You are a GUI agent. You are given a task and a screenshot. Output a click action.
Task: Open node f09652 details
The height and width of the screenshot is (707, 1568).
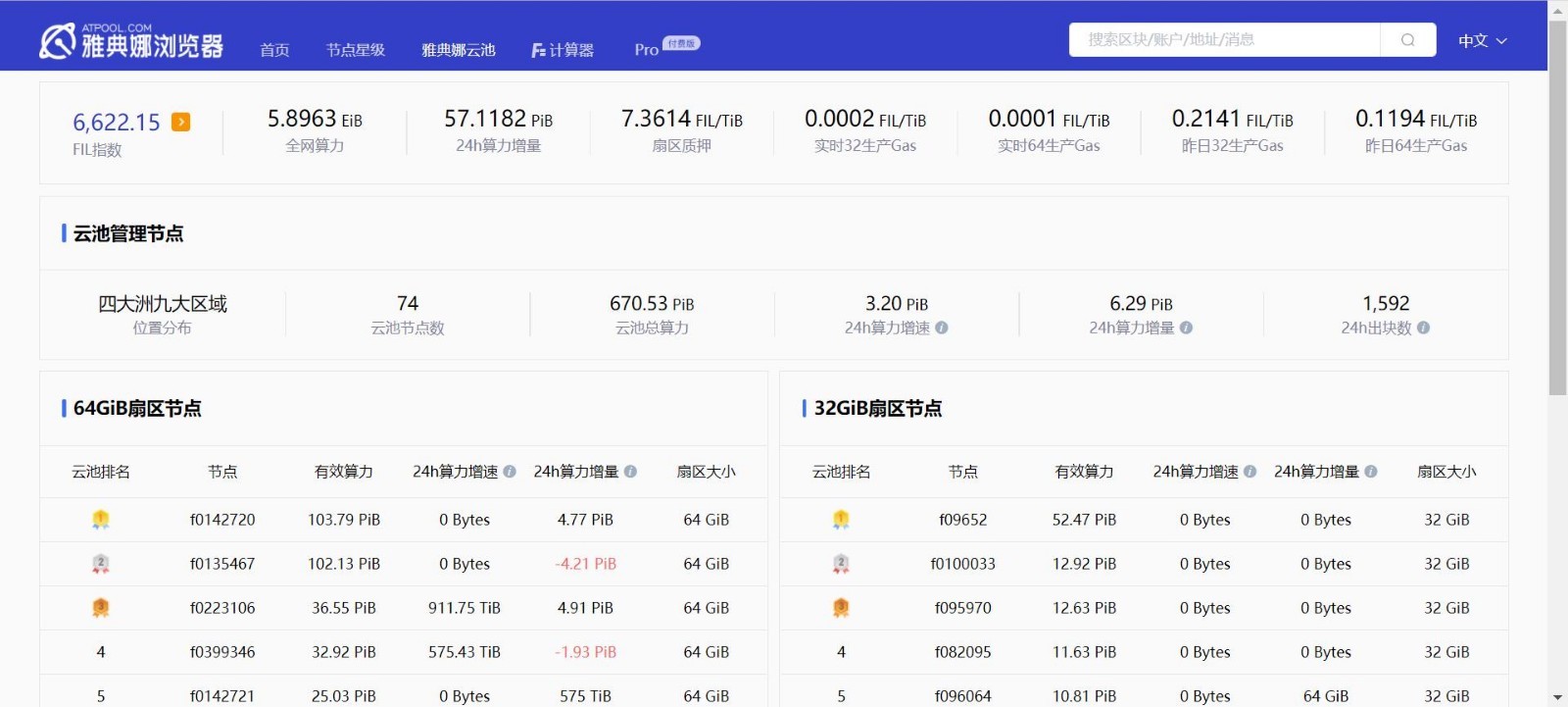point(962,520)
